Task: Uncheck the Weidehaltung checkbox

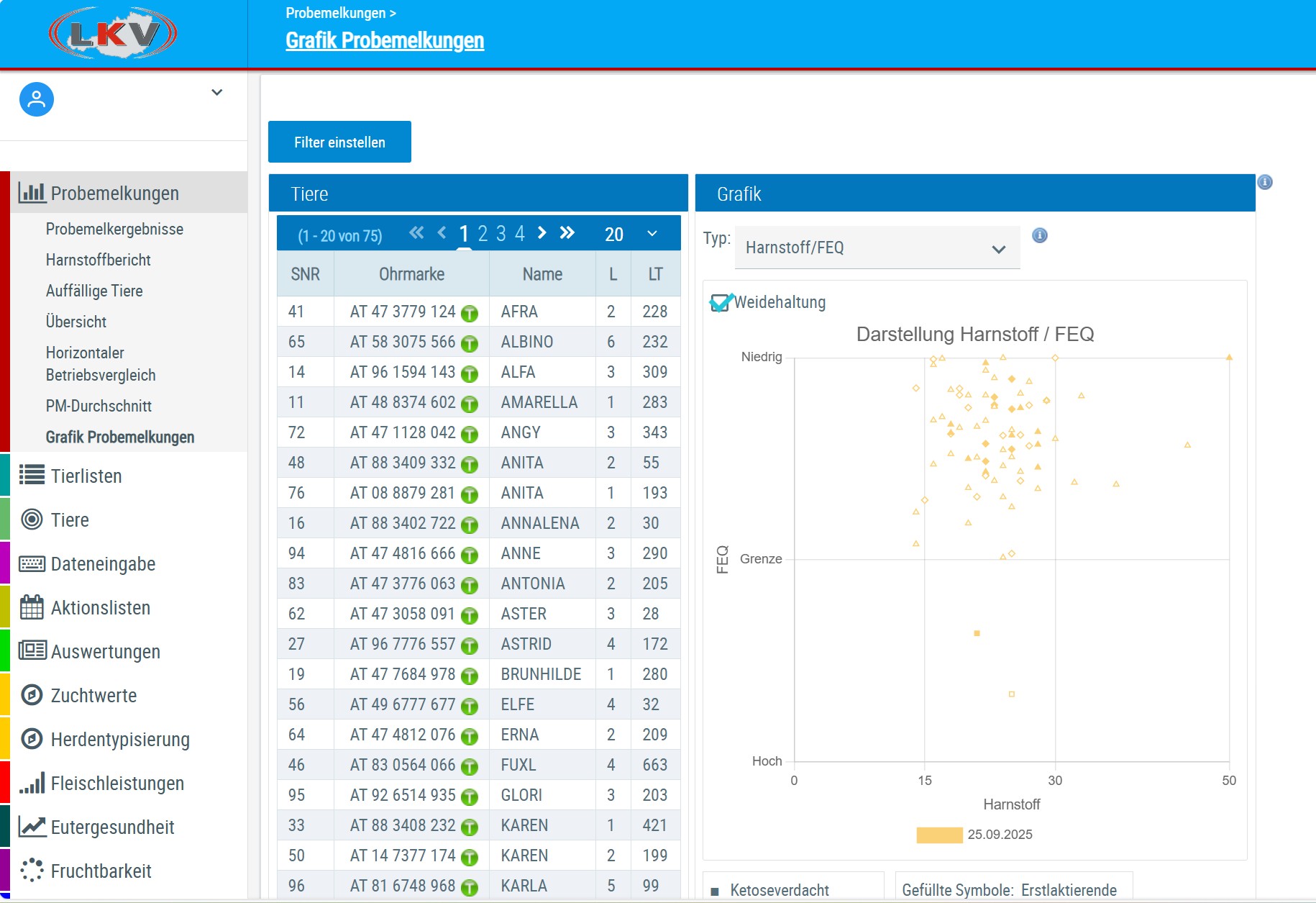Action: coord(719,302)
